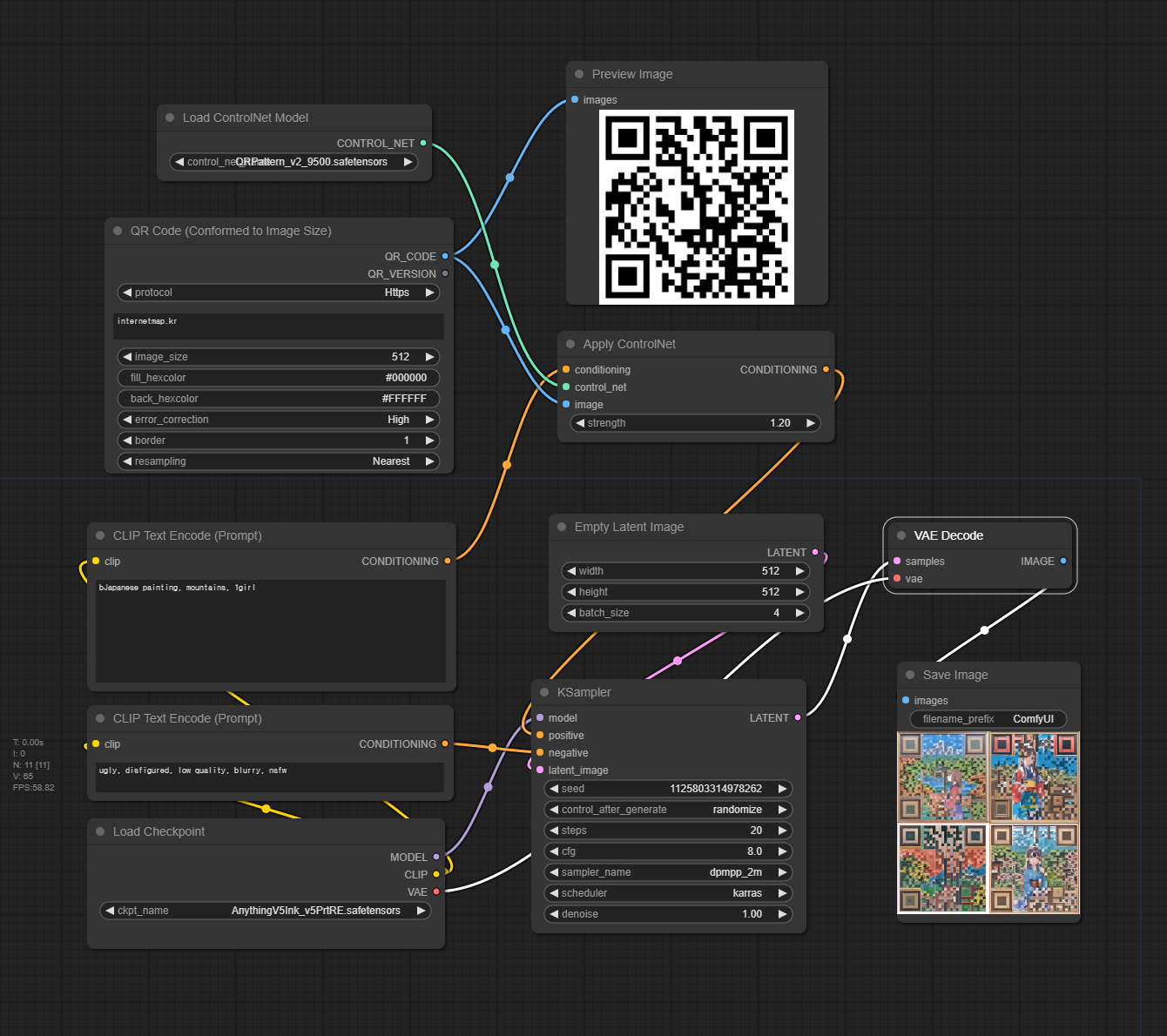This screenshot has height=1036, width=1167.
Task: Click VAE Decode IMAGE output socket
Action: coord(1063,561)
